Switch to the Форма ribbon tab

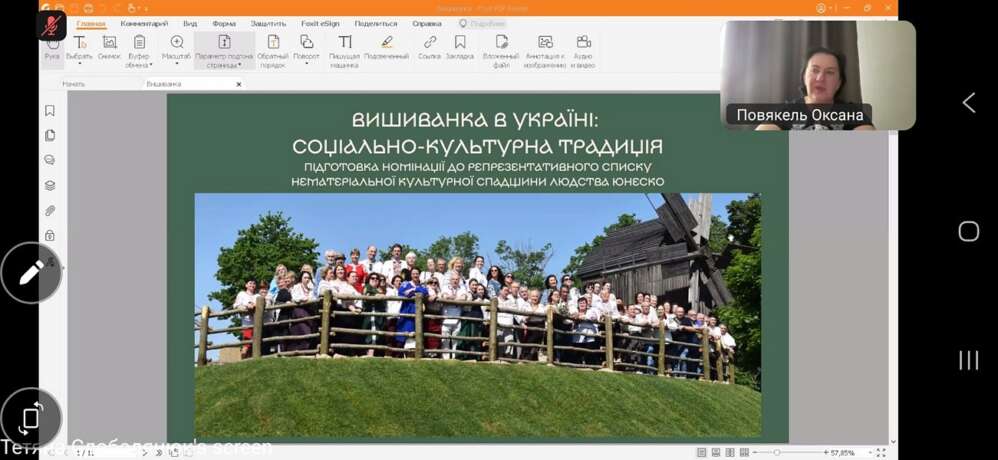[x=224, y=24]
